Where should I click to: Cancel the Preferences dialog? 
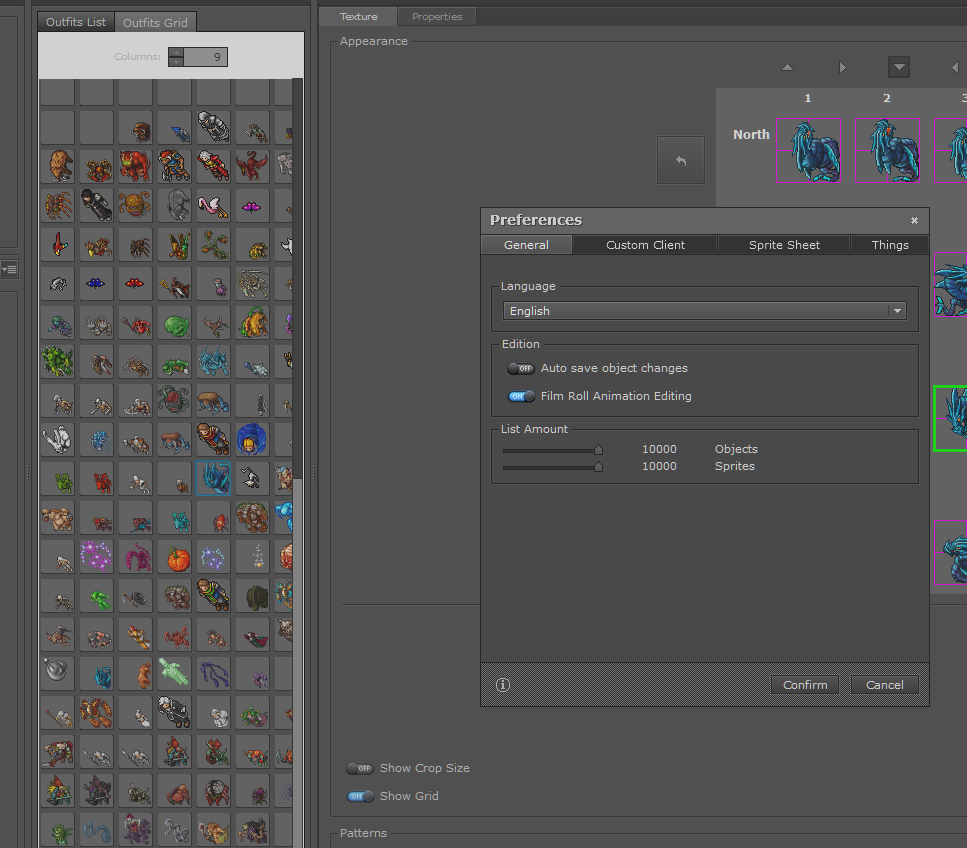click(884, 685)
